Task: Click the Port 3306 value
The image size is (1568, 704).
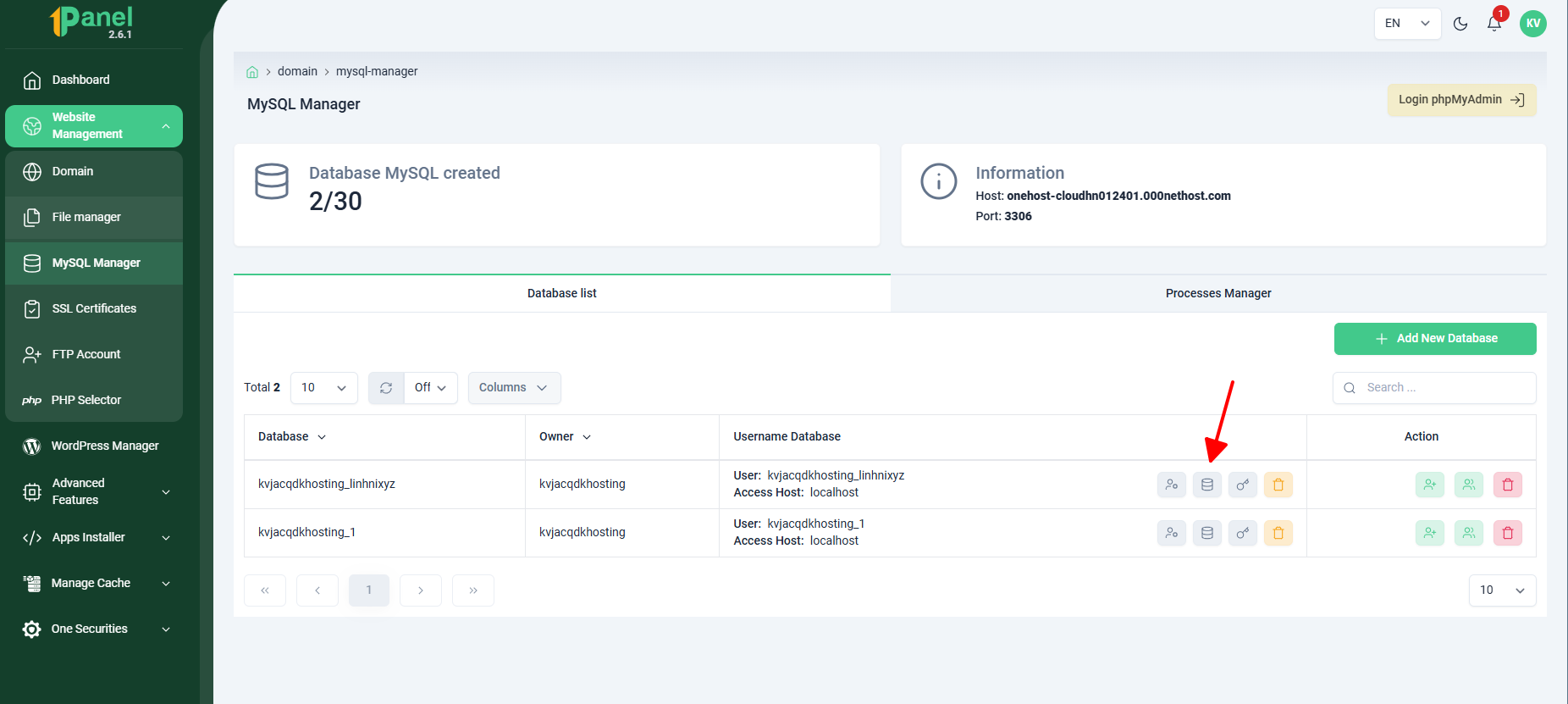Action: coord(1018,216)
